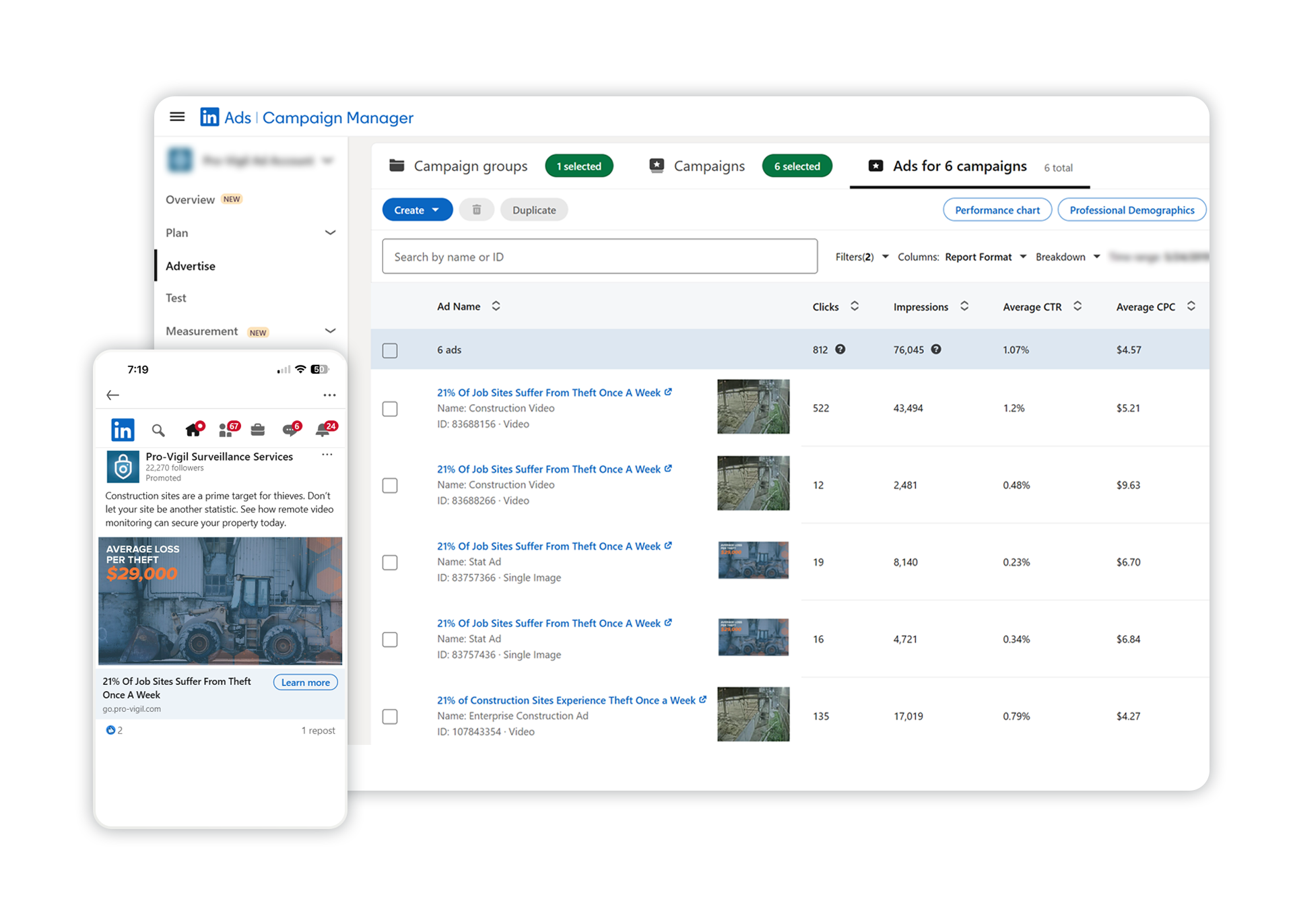Select the checkbox for Construction Video ad 83688156
The height and width of the screenshot is (924, 1293).
[x=389, y=409]
